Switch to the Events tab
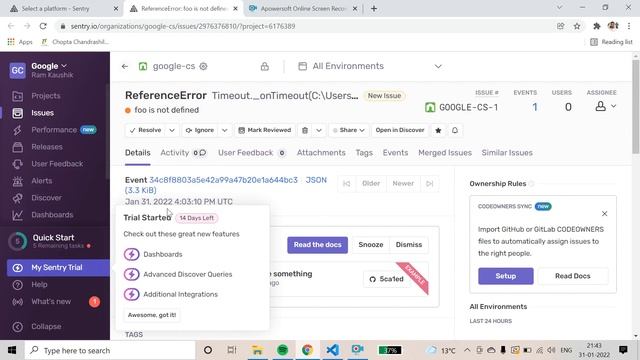640x360 pixels. pos(395,153)
